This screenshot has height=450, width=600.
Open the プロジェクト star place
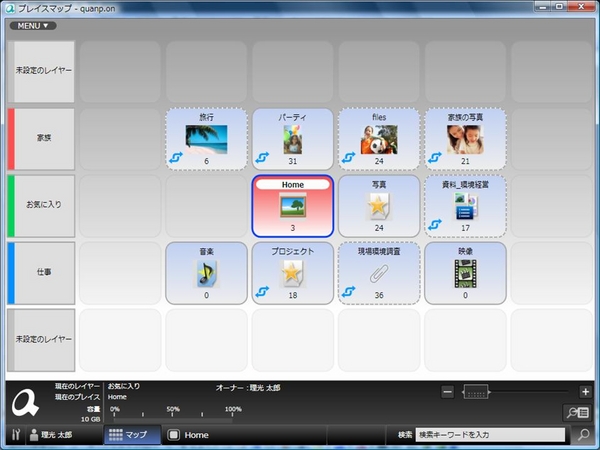tap(293, 272)
